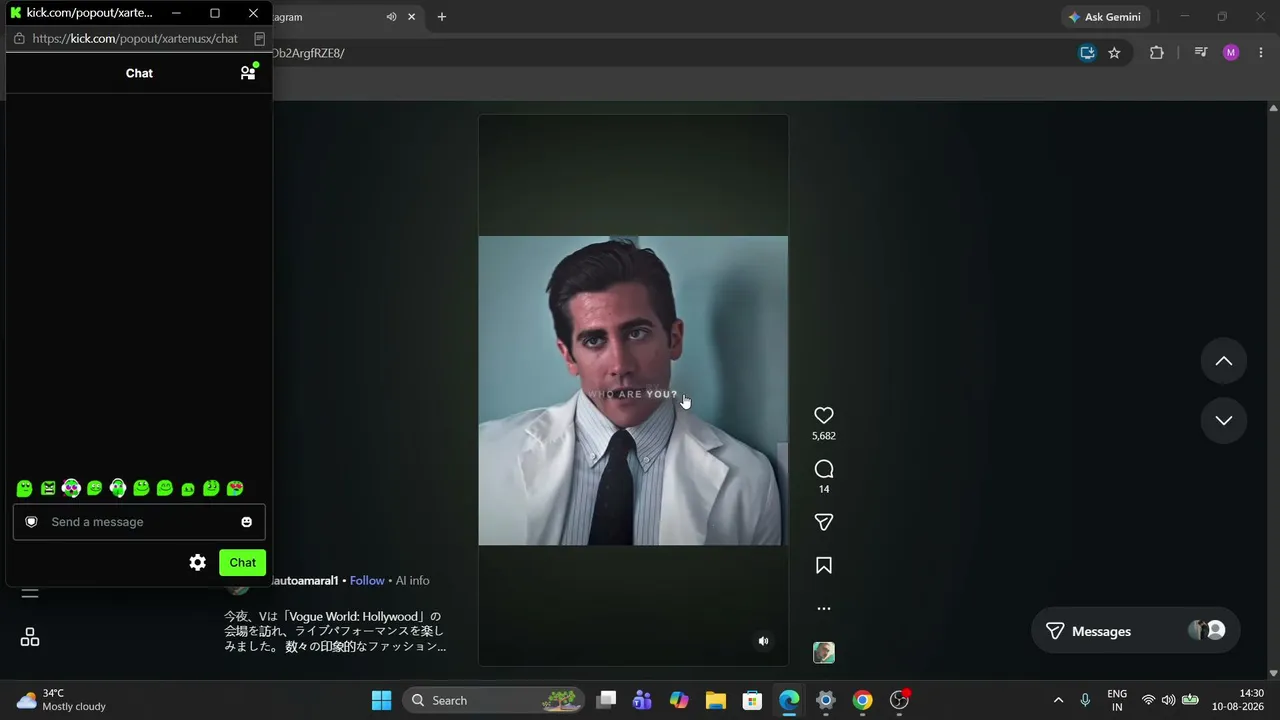The width and height of the screenshot is (1280, 720).
Task: Open the Instagram grid apps icon in sidebar
Action: pyautogui.click(x=30, y=637)
